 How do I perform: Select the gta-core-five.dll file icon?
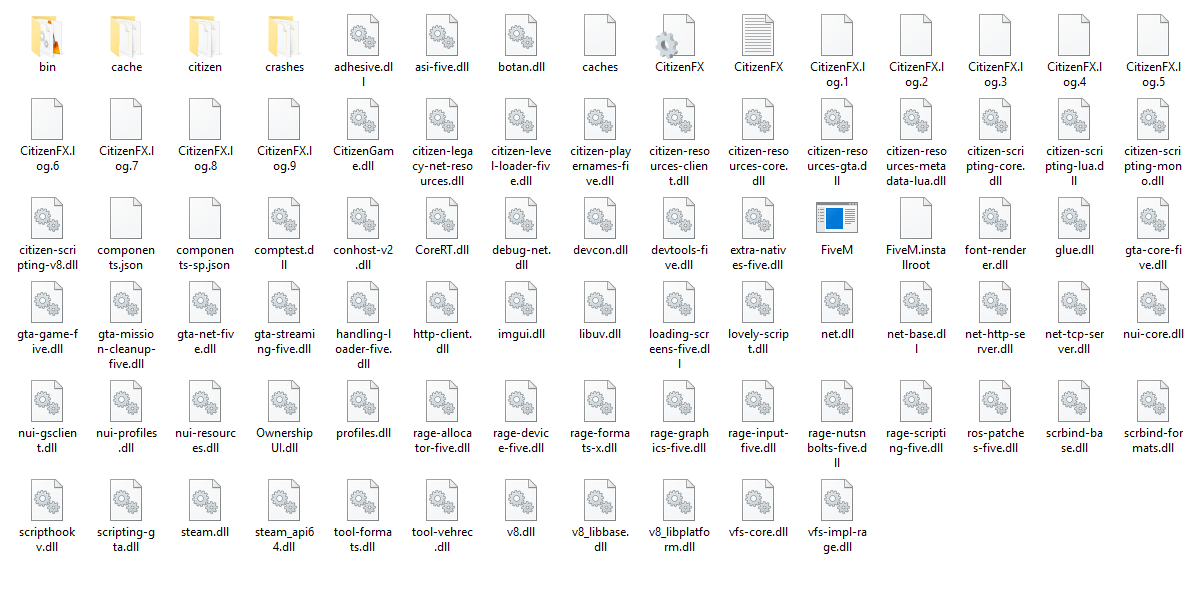1154,218
